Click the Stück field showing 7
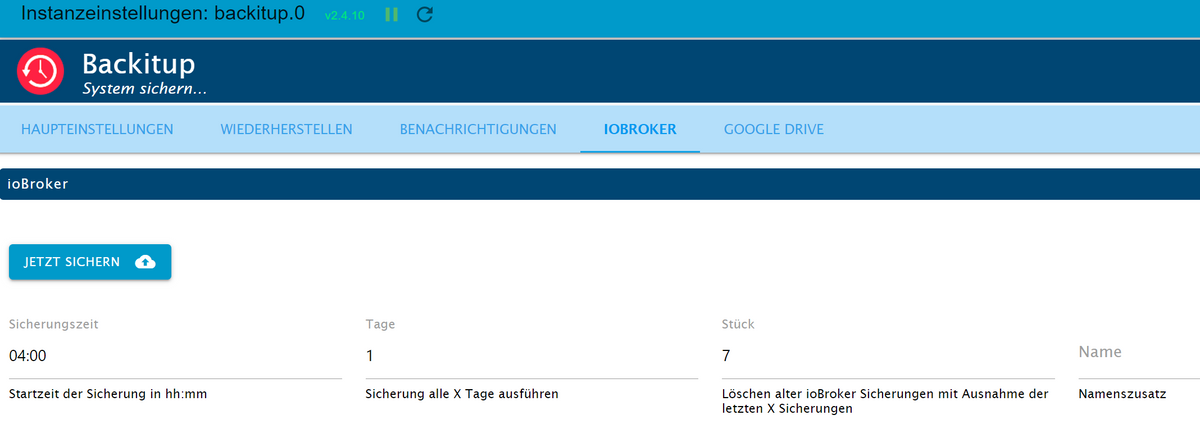 coord(888,356)
